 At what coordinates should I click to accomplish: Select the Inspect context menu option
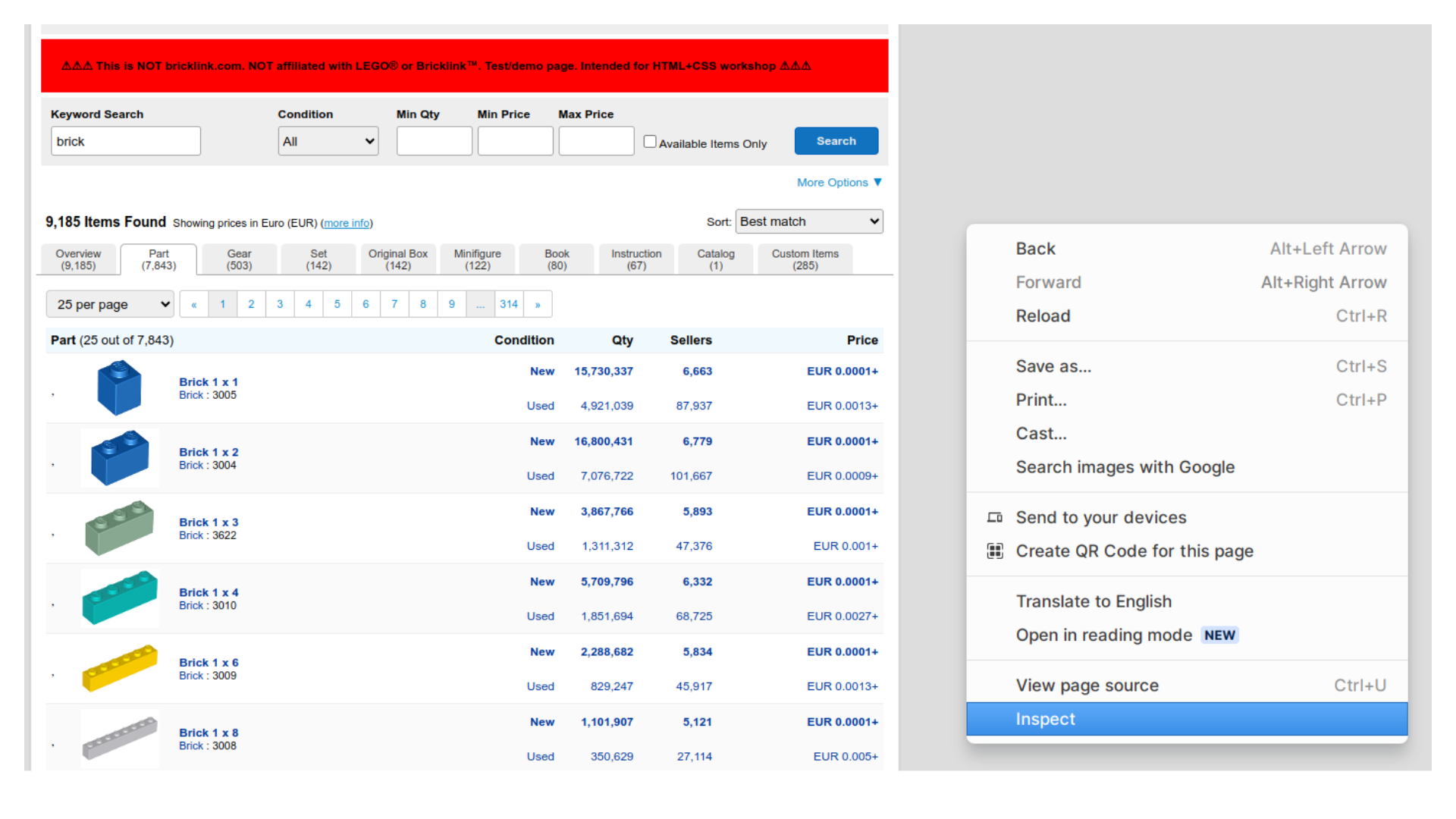1190,718
